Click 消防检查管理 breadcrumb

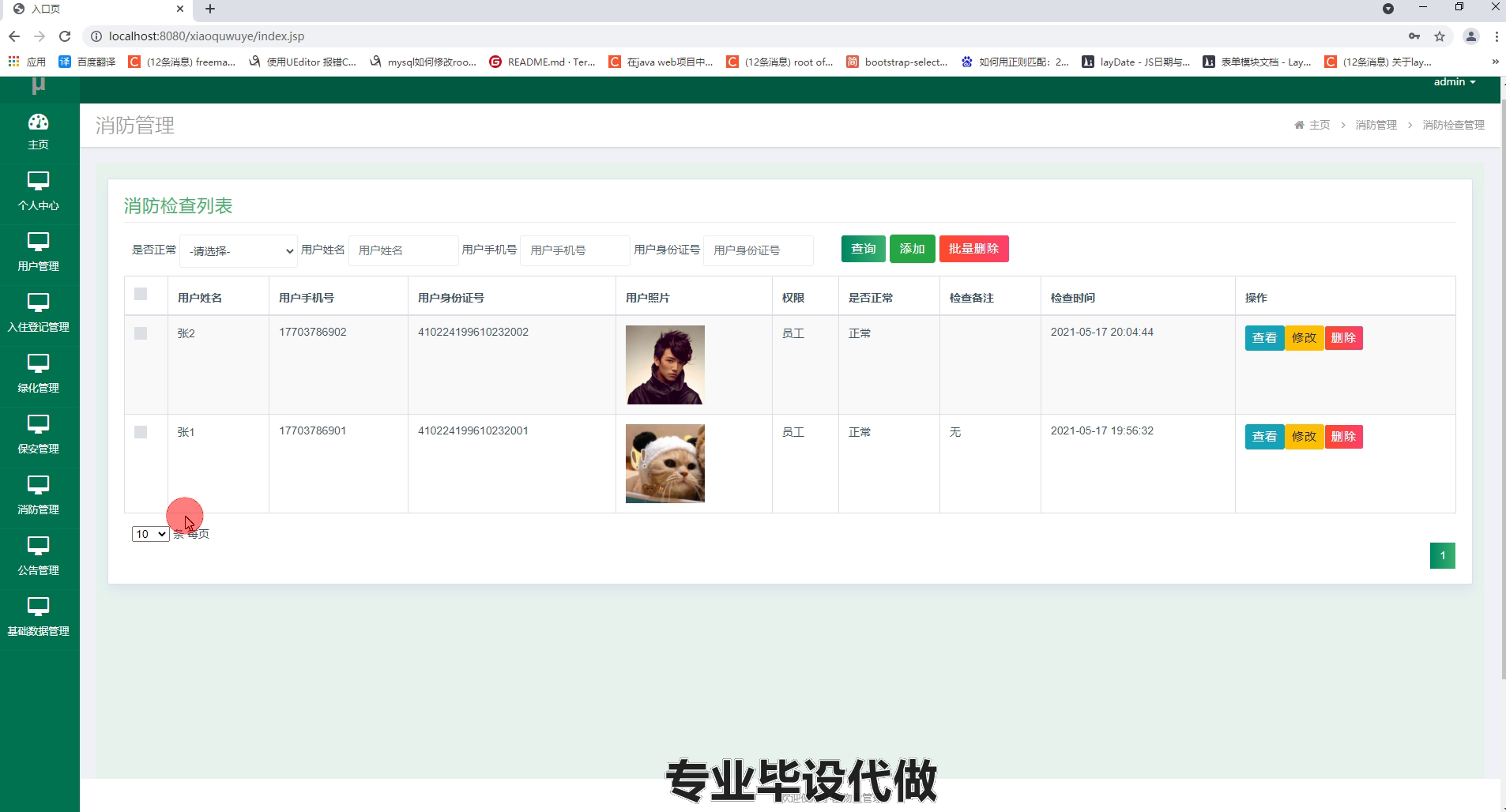1454,125
